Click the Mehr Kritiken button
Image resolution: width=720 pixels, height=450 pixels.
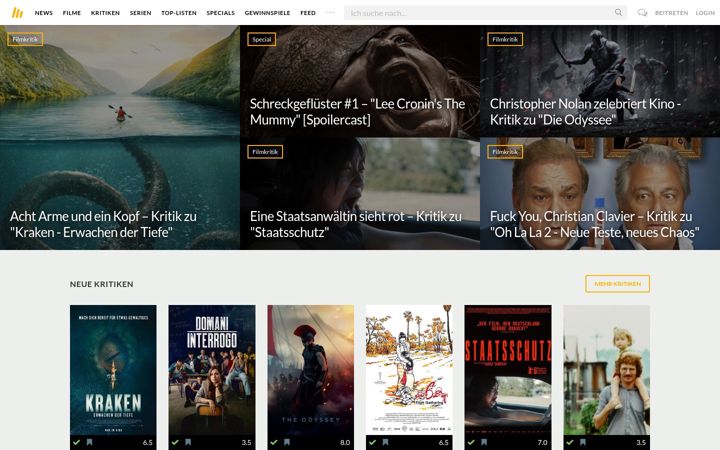[617, 284]
